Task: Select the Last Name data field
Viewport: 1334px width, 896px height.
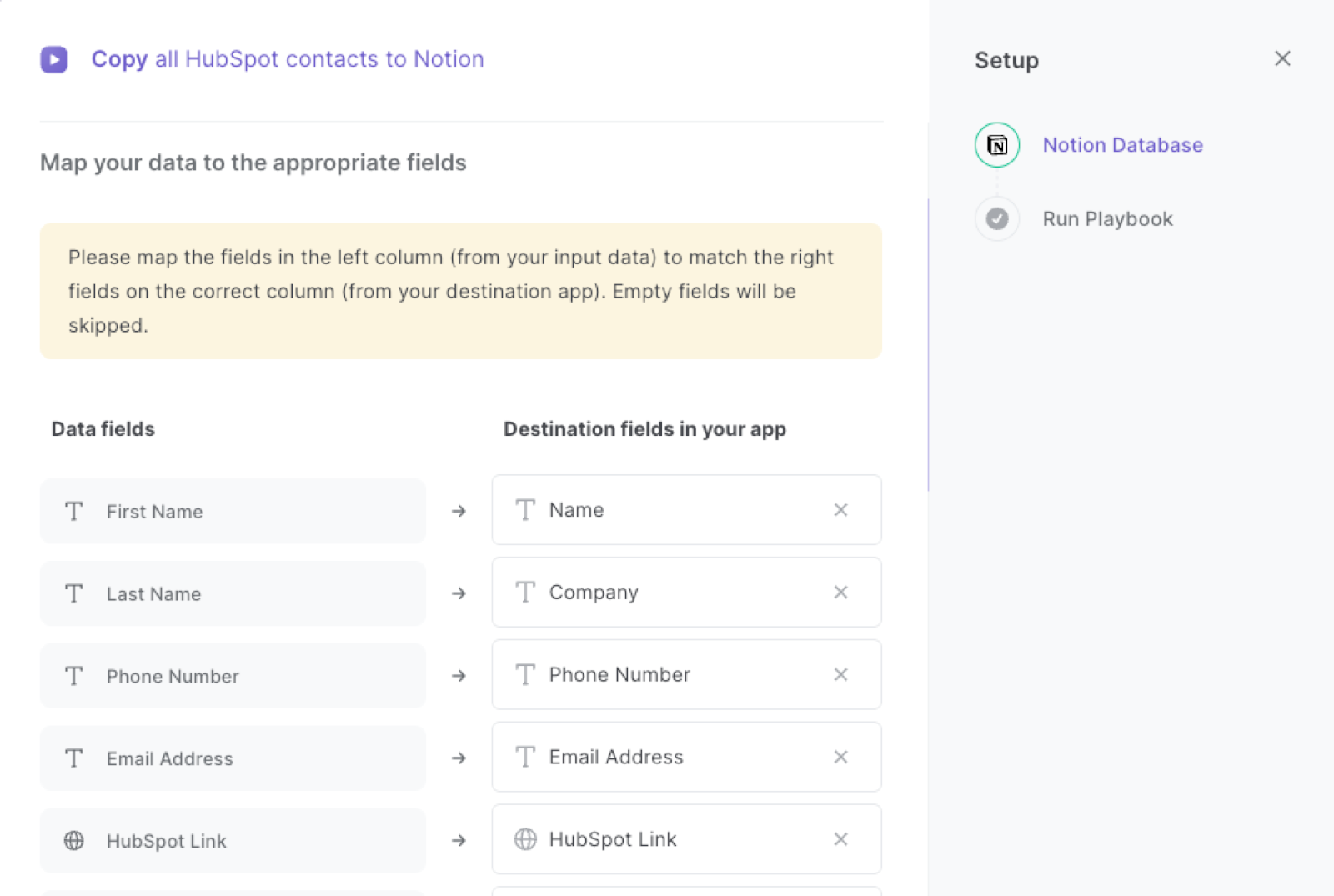Action: tap(233, 593)
